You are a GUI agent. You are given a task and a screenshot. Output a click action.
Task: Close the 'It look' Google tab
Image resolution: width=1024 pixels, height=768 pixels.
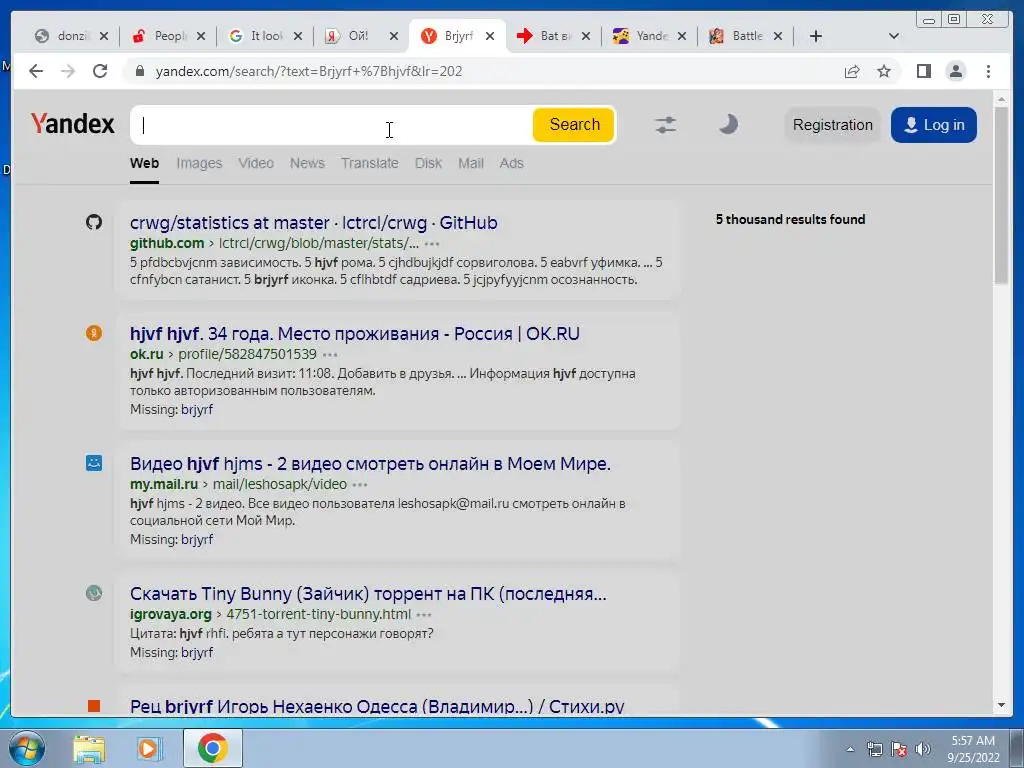(298, 36)
